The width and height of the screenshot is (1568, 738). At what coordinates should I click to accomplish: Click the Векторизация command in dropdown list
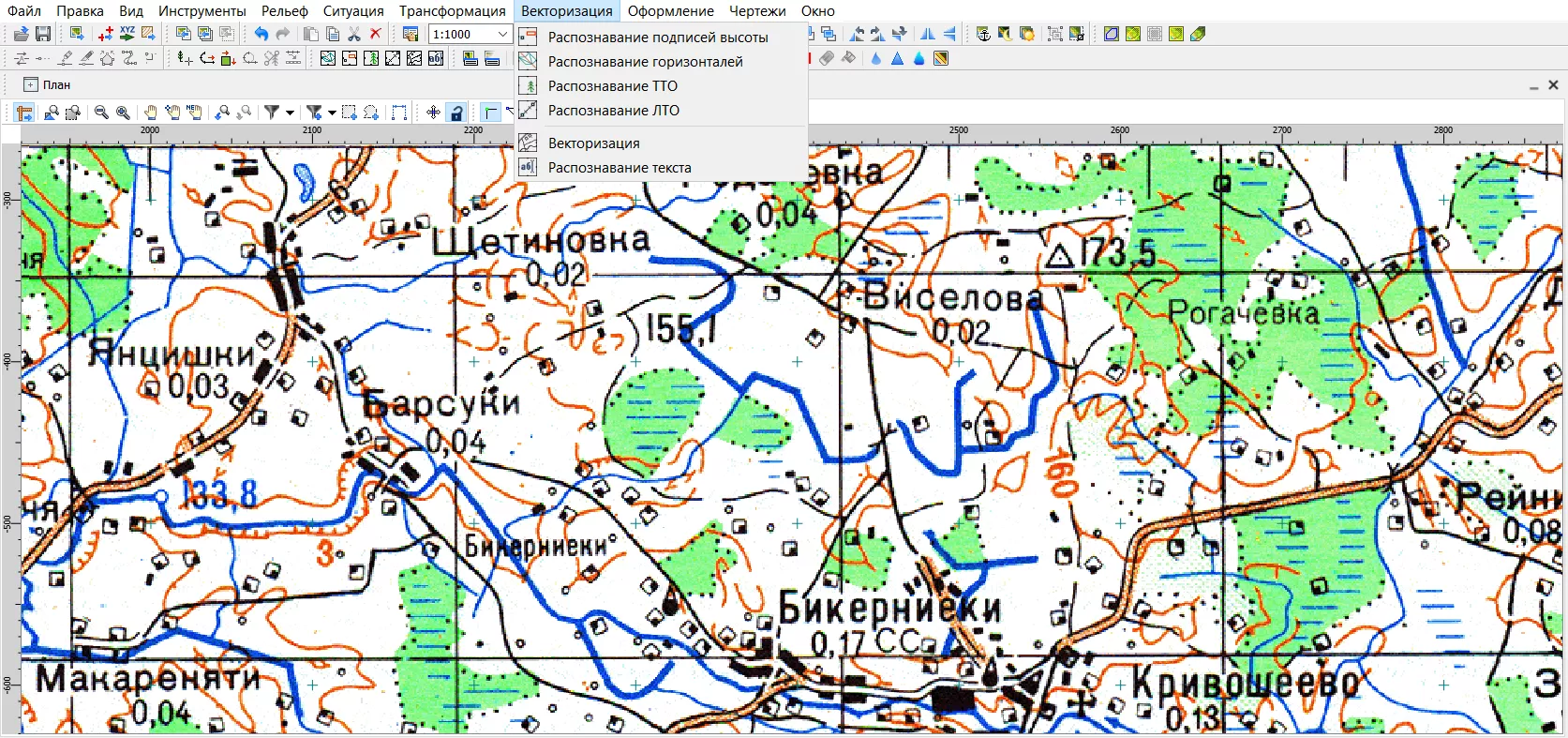(593, 143)
